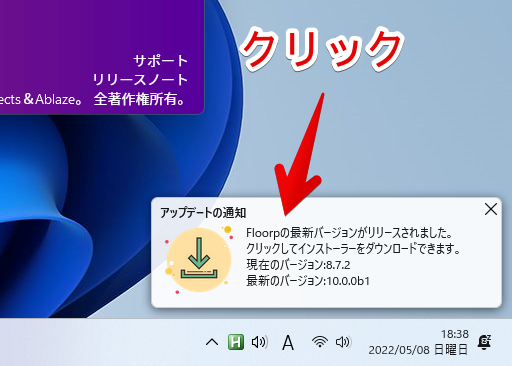The image size is (512, 366).
Task: Open notification center bell icon
Action: pos(484,342)
